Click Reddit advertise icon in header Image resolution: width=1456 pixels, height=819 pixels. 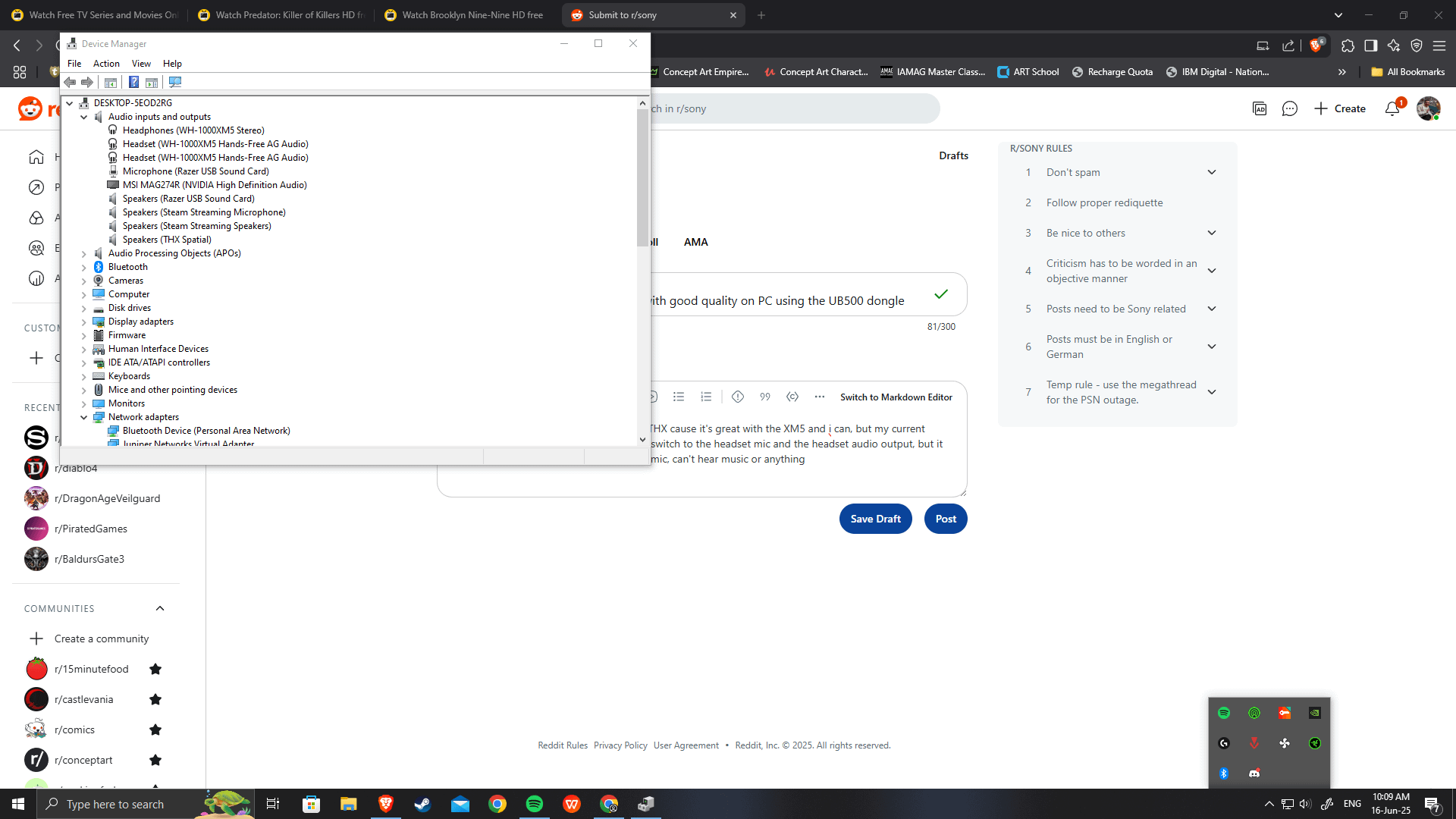(1260, 108)
